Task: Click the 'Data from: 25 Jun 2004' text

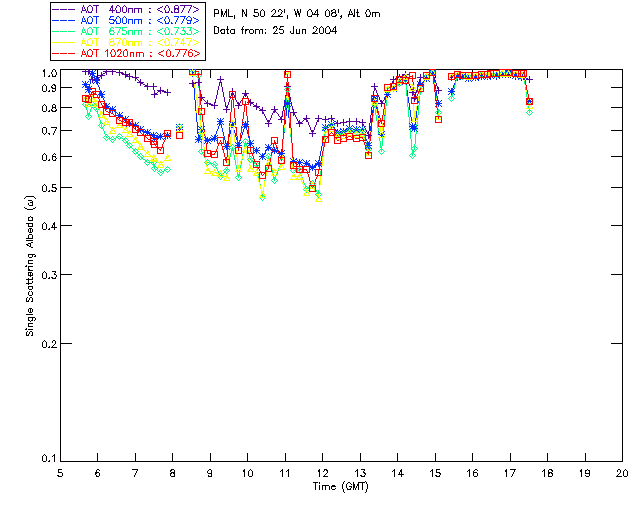Action: click(x=275, y=30)
